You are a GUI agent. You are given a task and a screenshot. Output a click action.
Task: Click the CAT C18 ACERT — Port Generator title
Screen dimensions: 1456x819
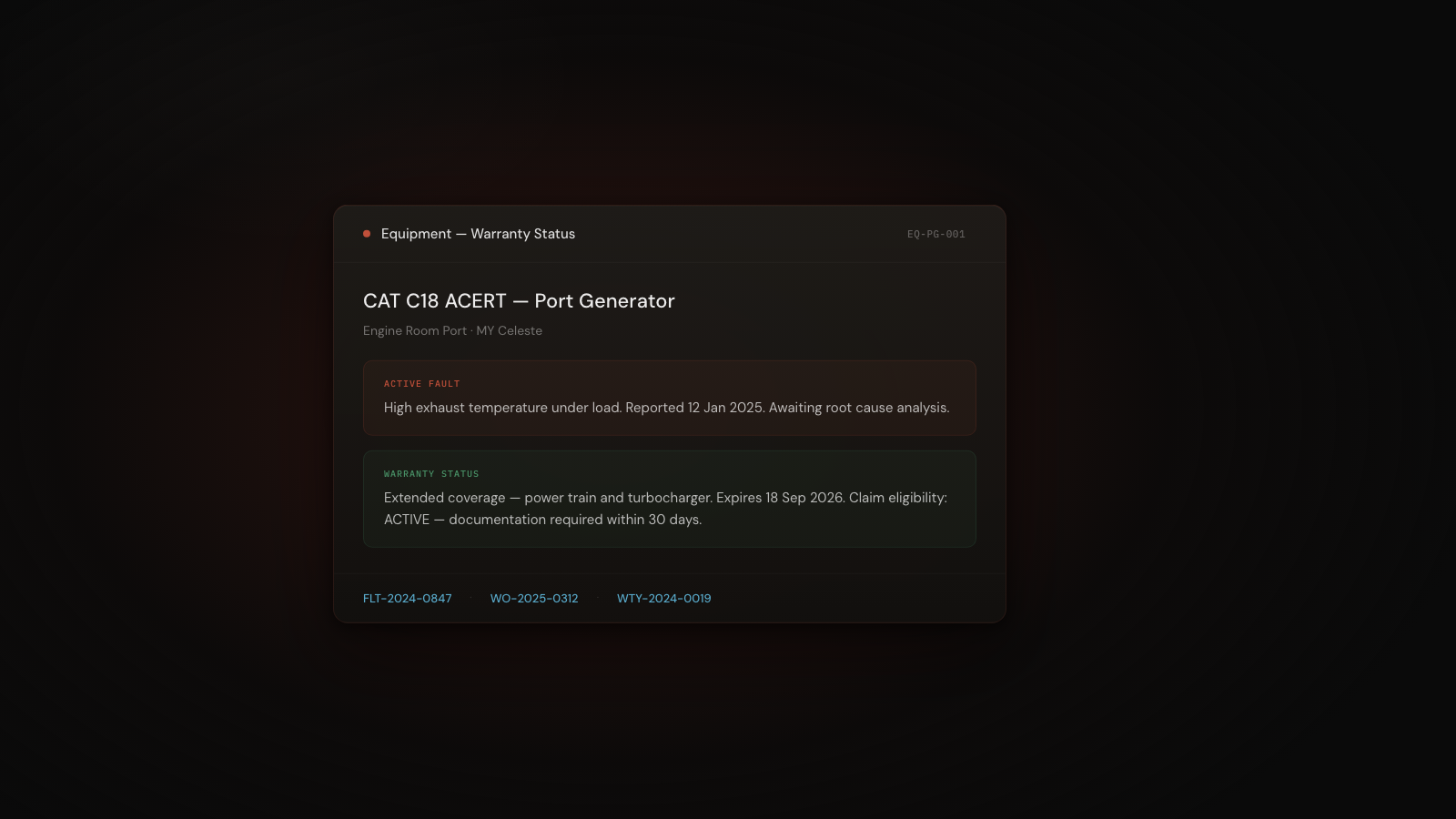pyautogui.click(x=519, y=301)
